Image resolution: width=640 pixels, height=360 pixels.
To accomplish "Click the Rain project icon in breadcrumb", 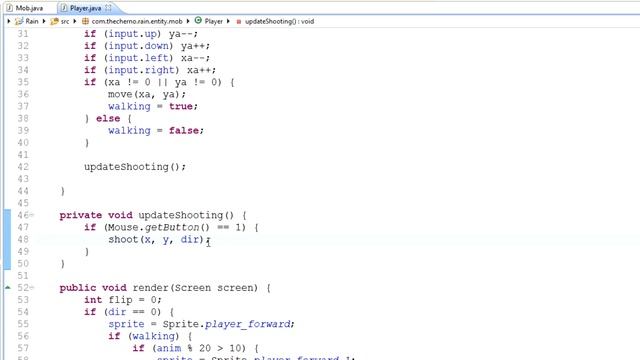I will [19, 21].
